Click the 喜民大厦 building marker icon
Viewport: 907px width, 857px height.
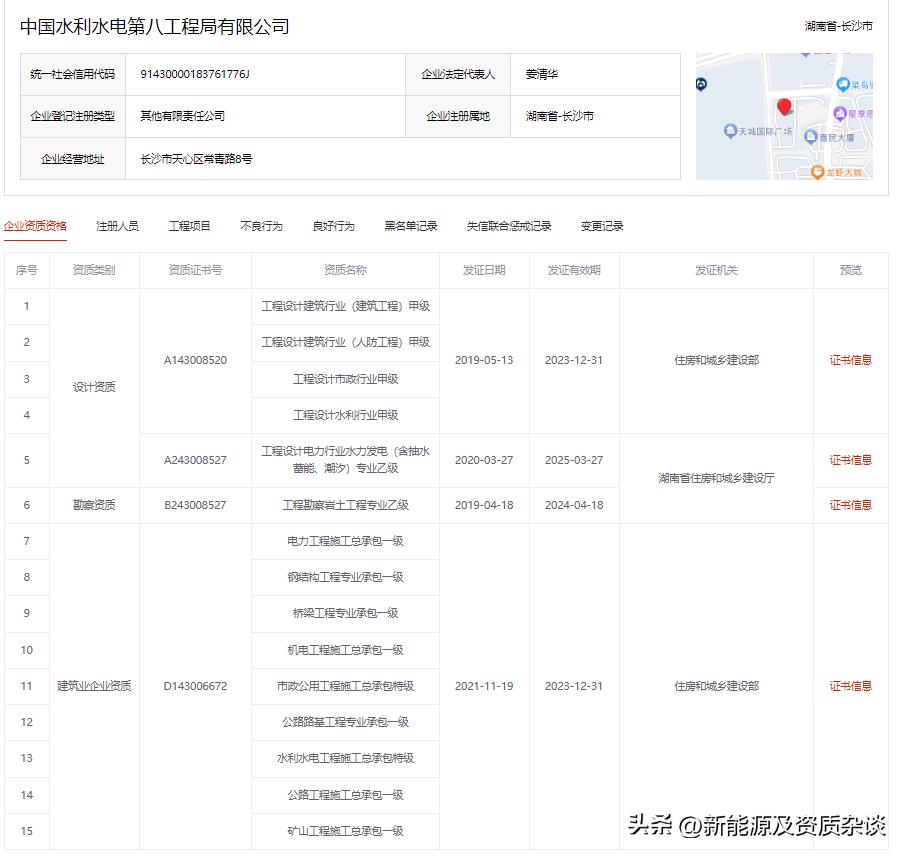pyautogui.click(x=811, y=137)
